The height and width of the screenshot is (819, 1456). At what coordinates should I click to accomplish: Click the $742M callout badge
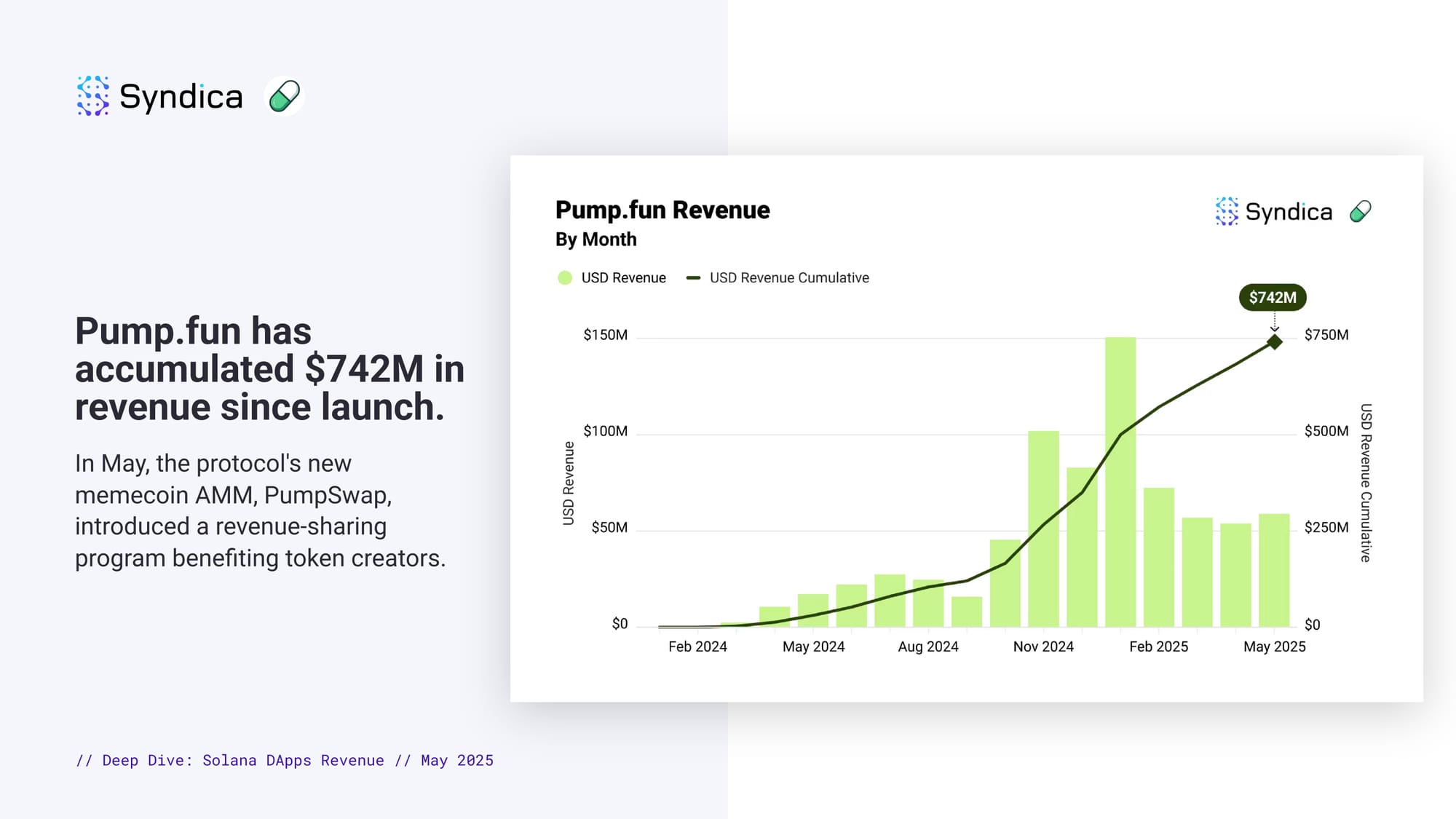click(1273, 297)
